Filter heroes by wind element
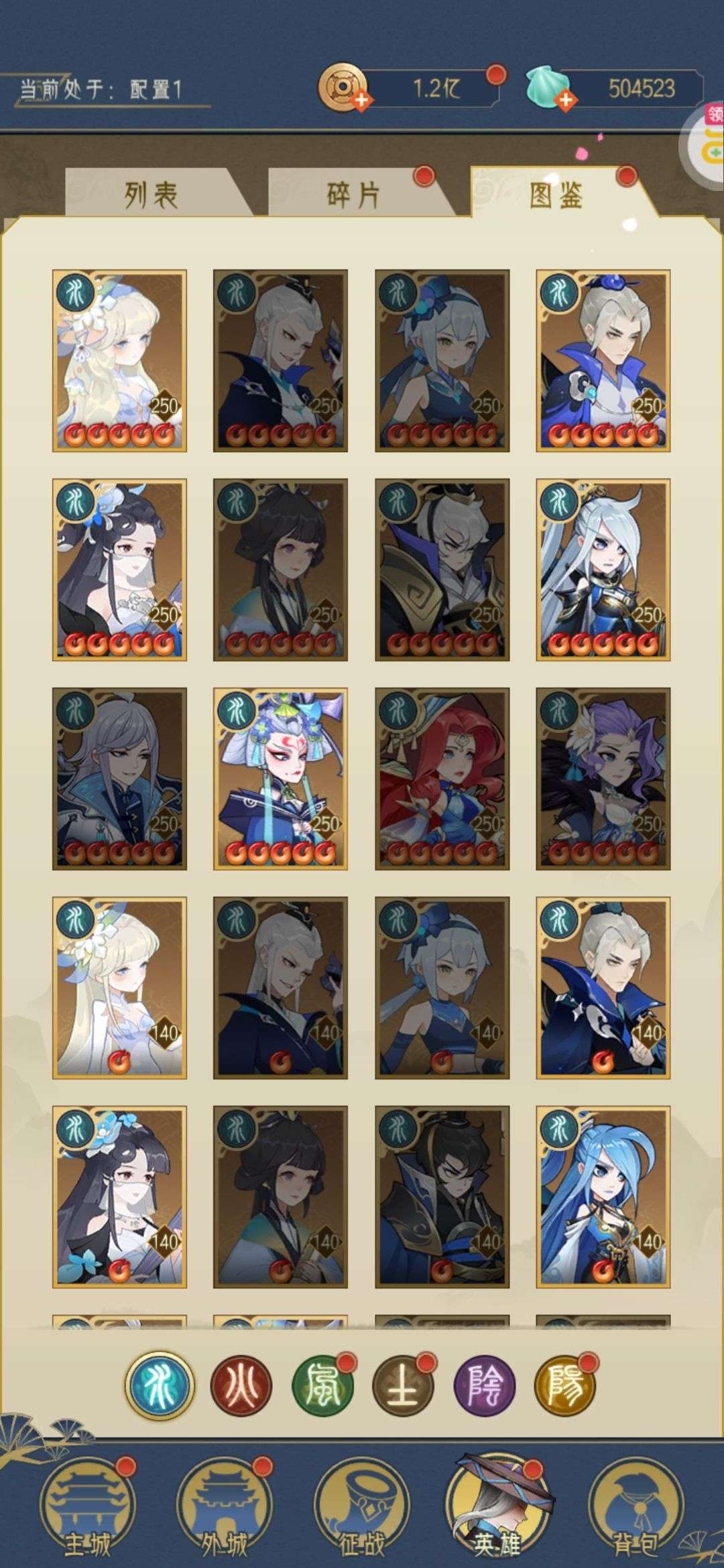This screenshot has height=1568, width=724. coord(323,1386)
